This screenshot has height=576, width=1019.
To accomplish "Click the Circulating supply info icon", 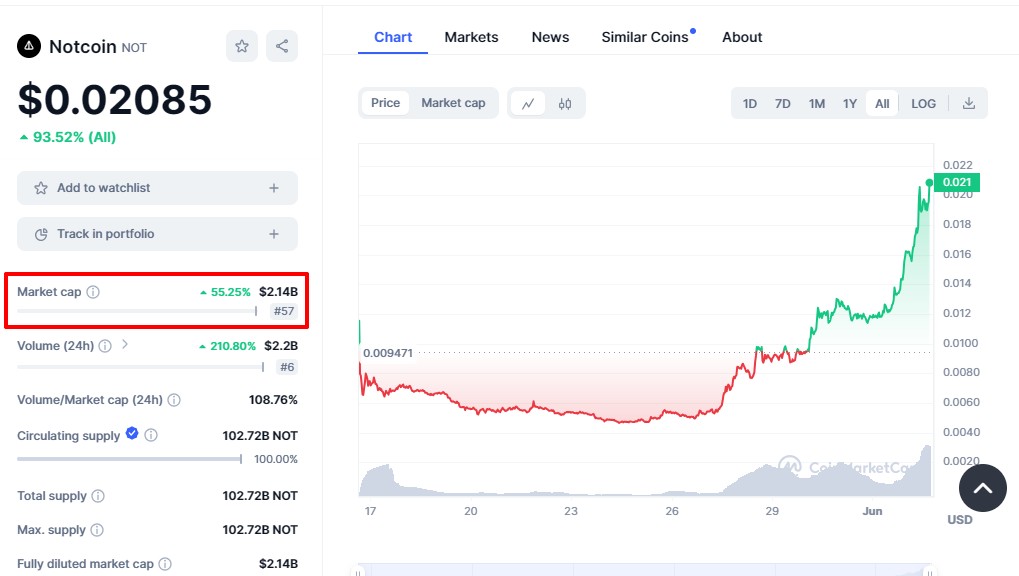I will 151,435.
